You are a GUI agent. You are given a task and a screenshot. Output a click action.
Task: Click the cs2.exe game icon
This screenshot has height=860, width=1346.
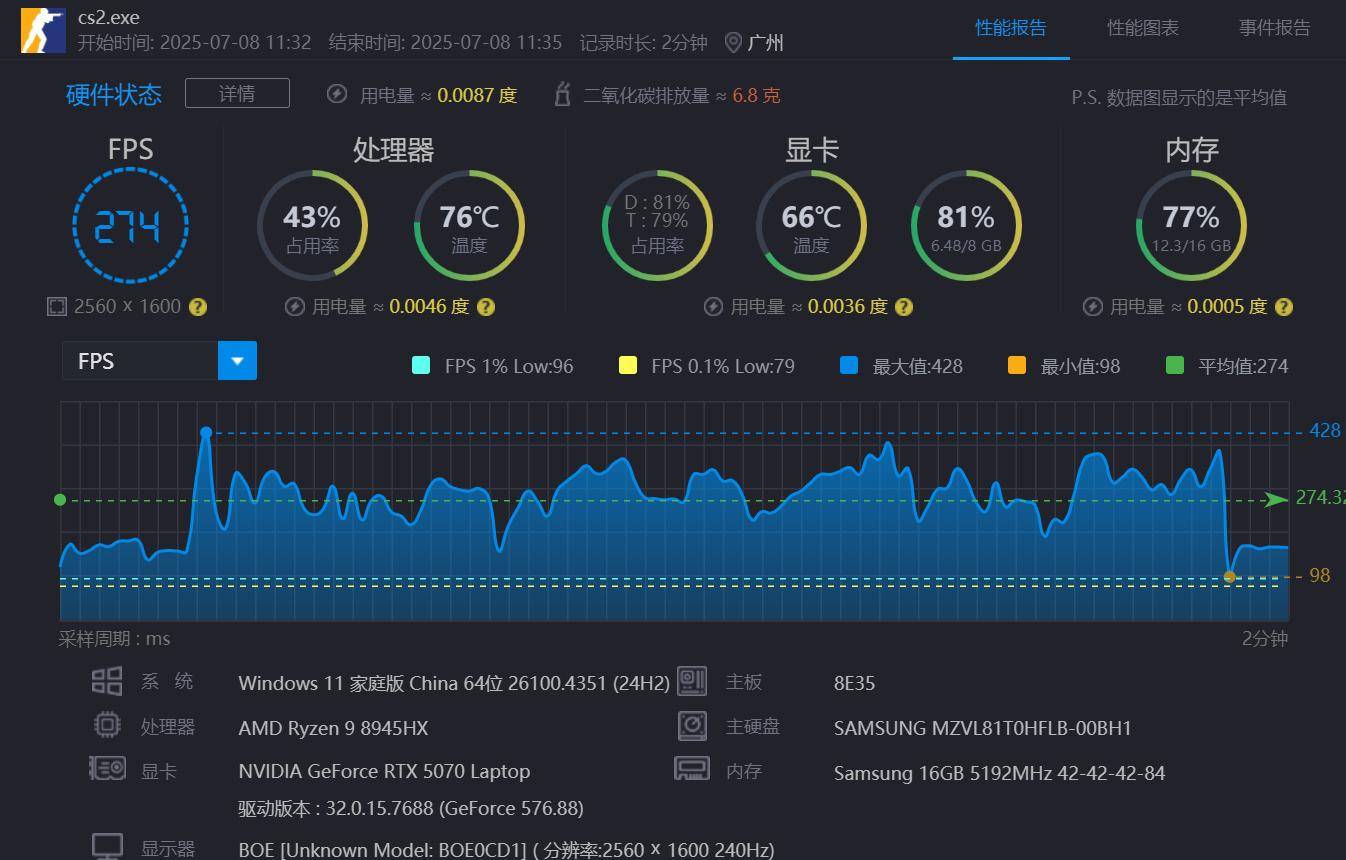click(x=44, y=30)
